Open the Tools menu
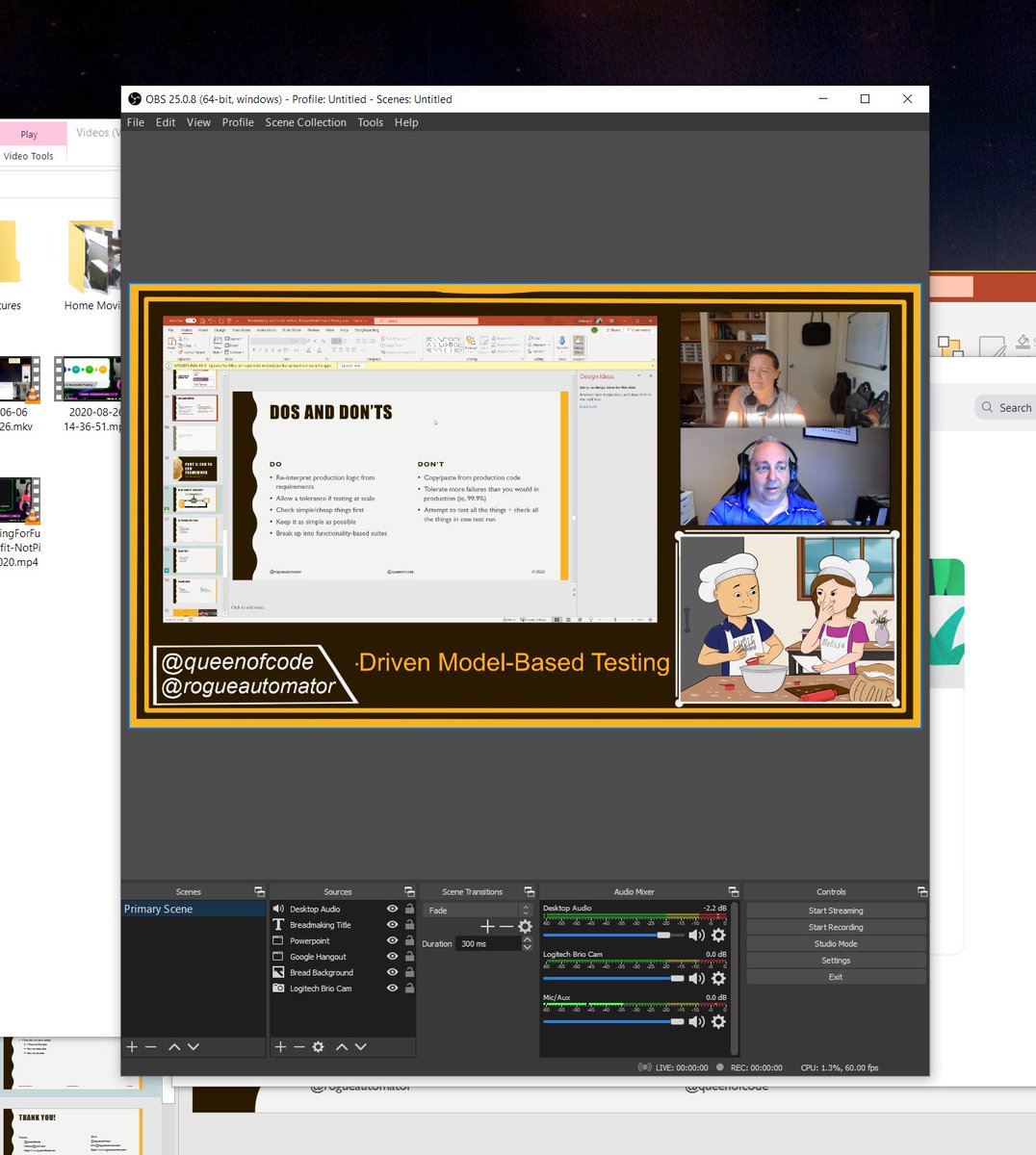 point(370,122)
